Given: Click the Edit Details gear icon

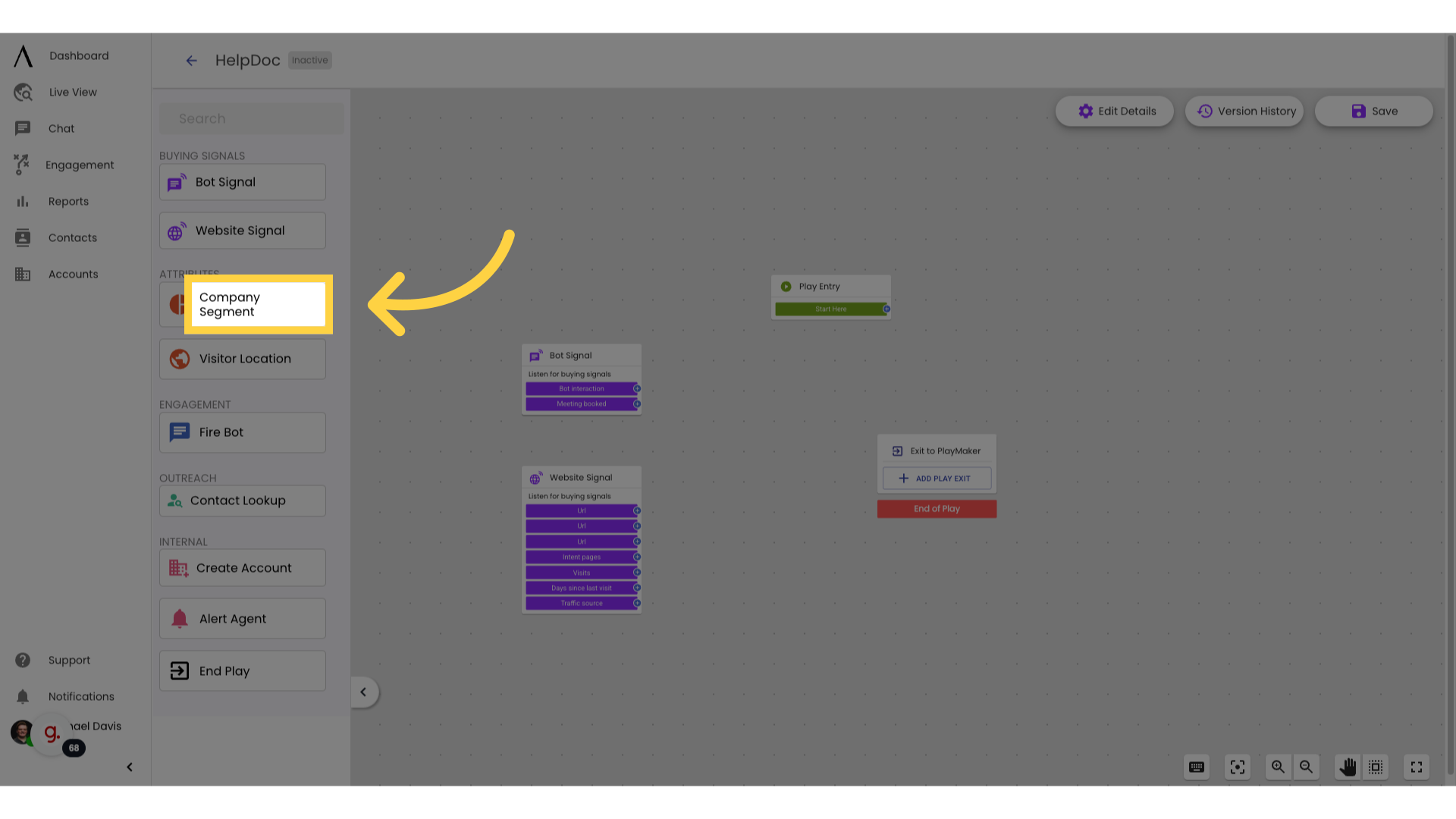Looking at the screenshot, I should (1086, 111).
